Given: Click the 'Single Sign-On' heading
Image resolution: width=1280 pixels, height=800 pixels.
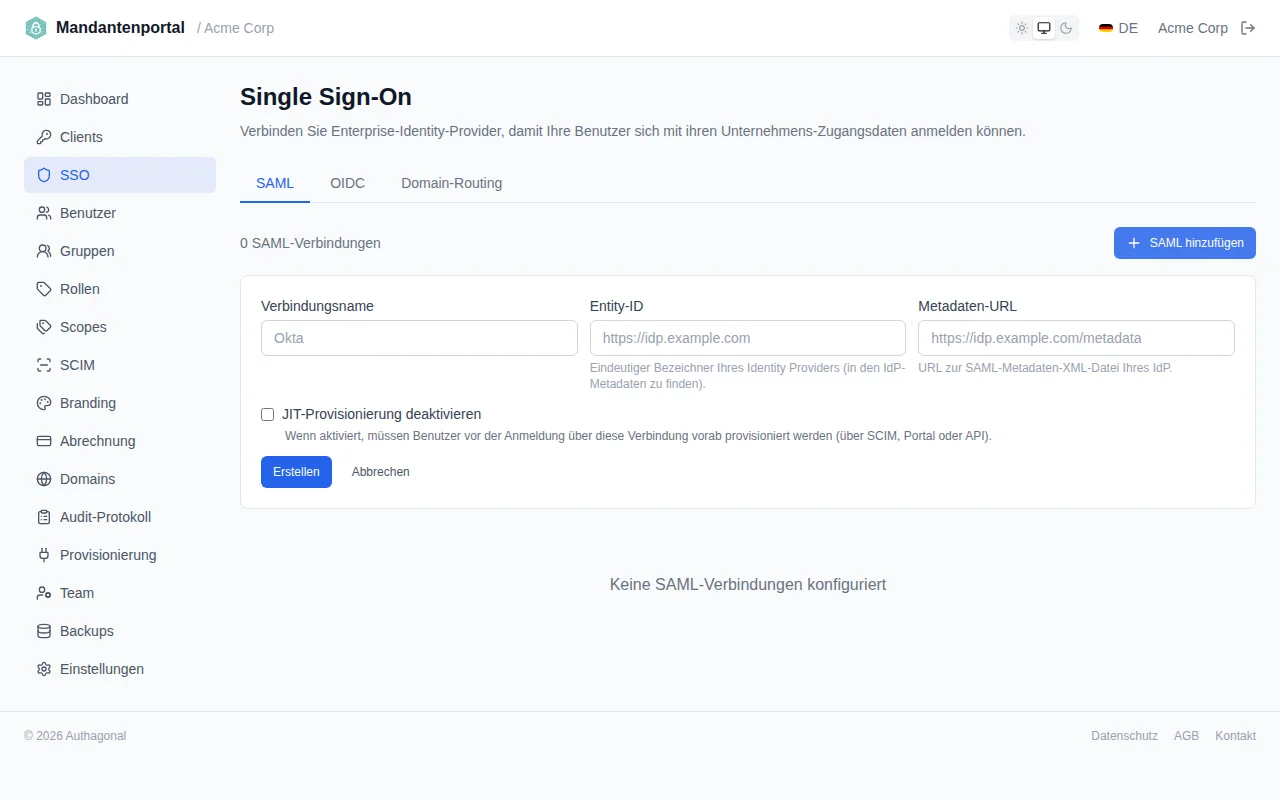Looking at the screenshot, I should pos(326,97).
